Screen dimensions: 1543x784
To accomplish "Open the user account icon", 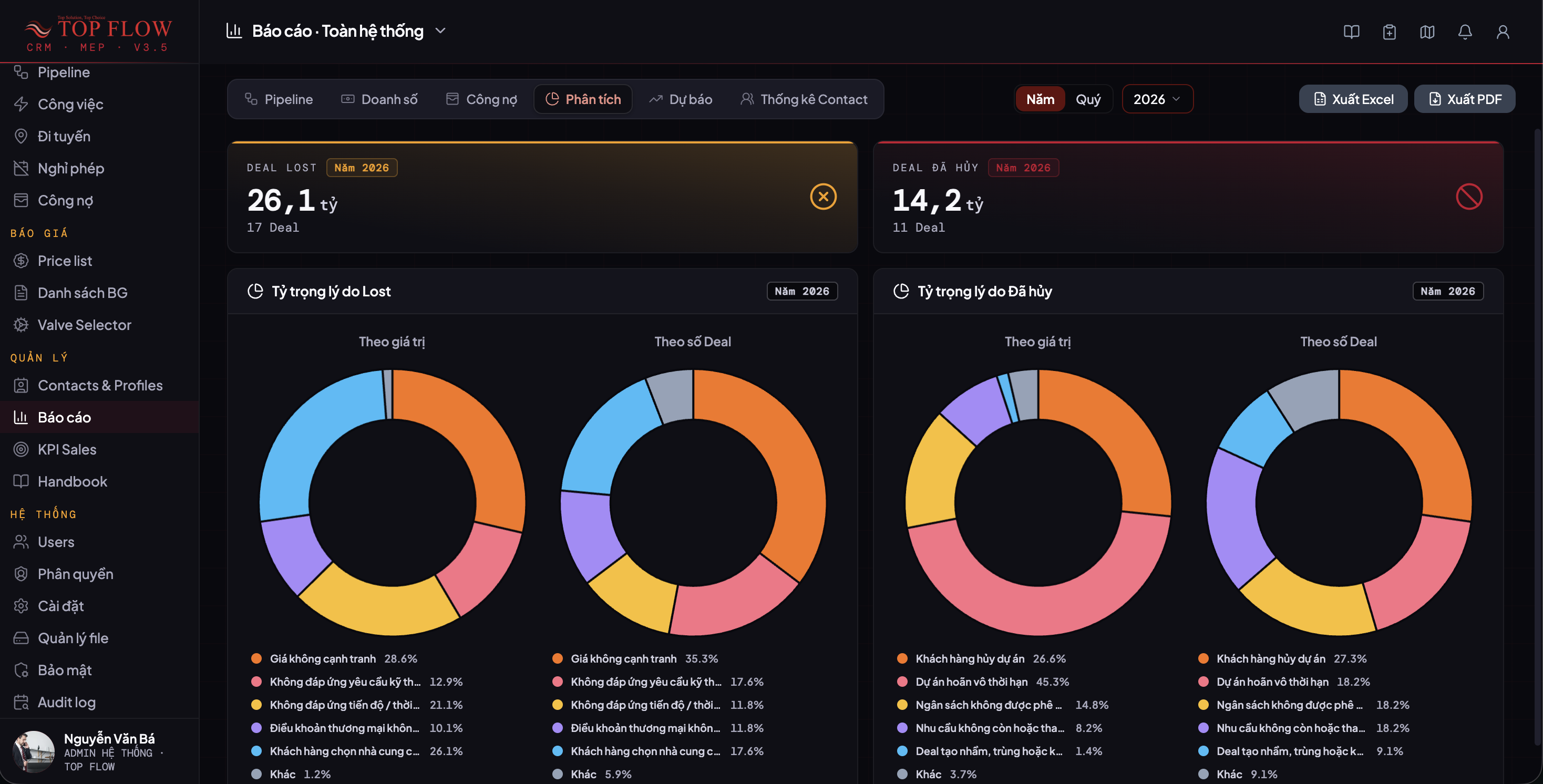I will pyautogui.click(x=1502, y=32).
